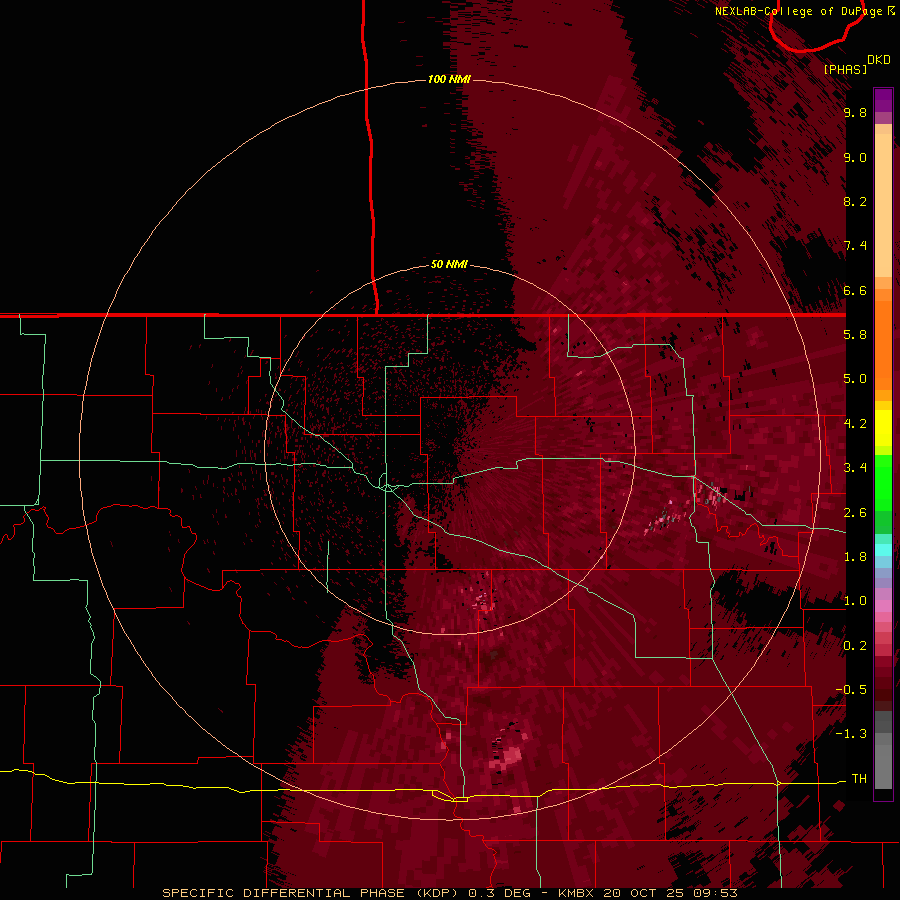
Task: Select the 6.6 scale label
Action: pyautogui.click(x=855, y=290)
